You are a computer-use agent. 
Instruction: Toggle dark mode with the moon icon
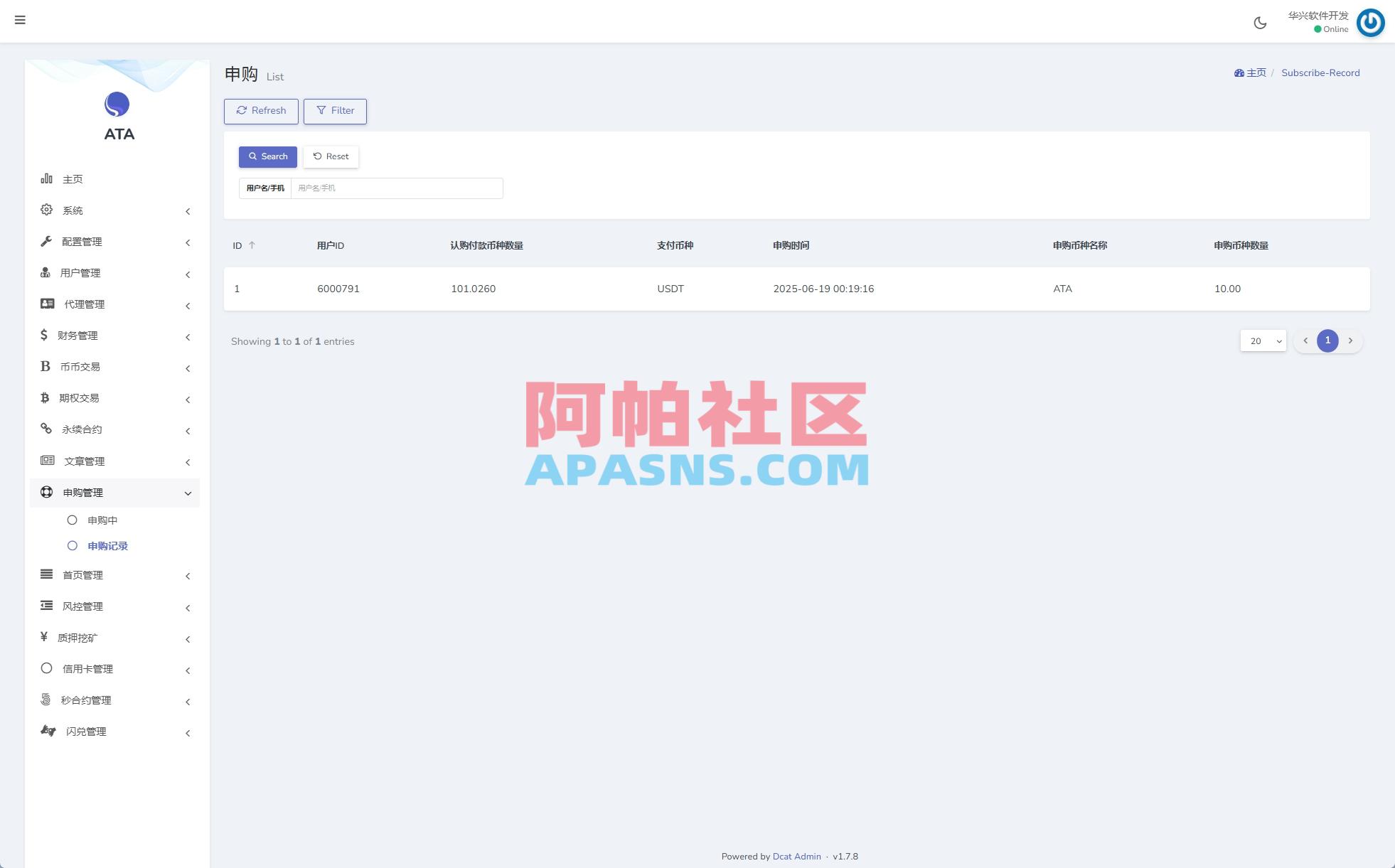(x=1261, y=22)
